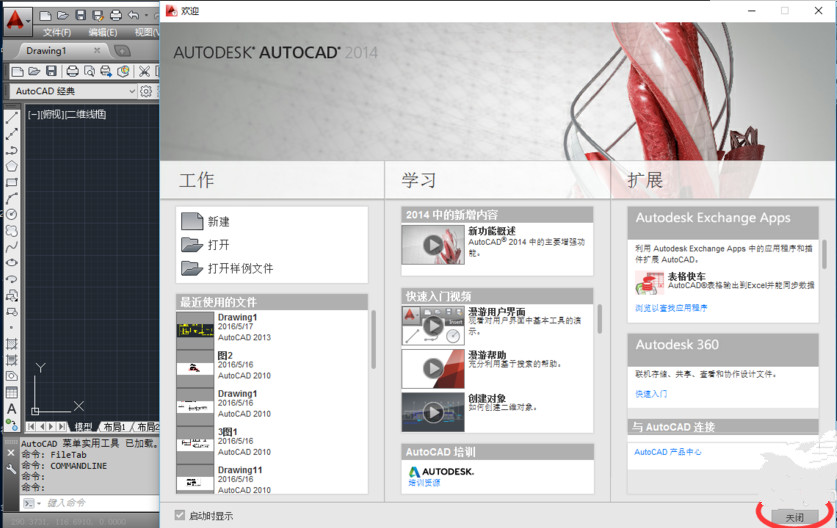Viewport: 837px width, 528px height.
Task: Select the Arc draw tool
Action: [x=12, y=199]
